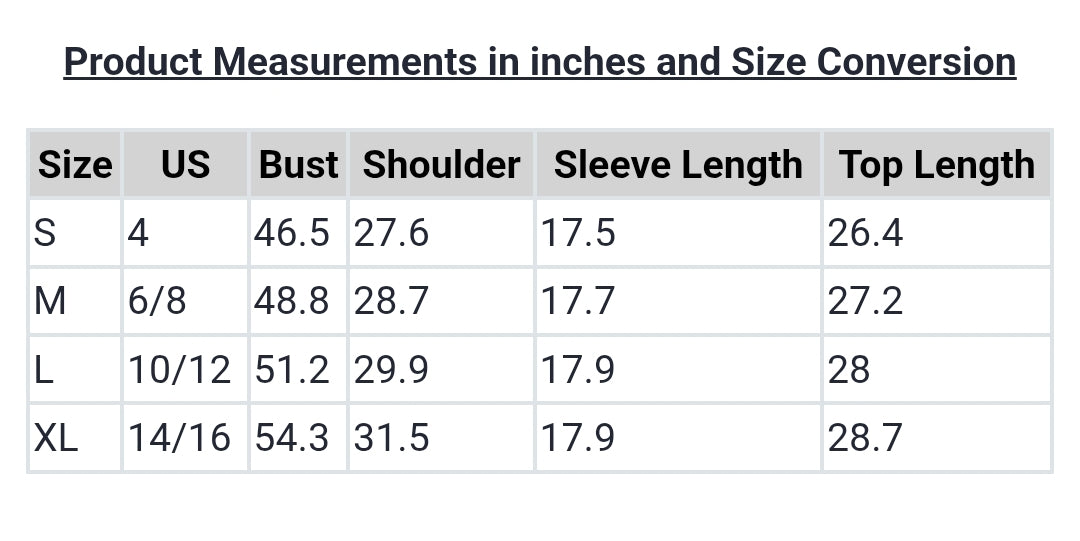The image size is (1080, 541).
Task: Select the Sleeve Length column header
Action: pyautogui.click(x=678, y=165)
